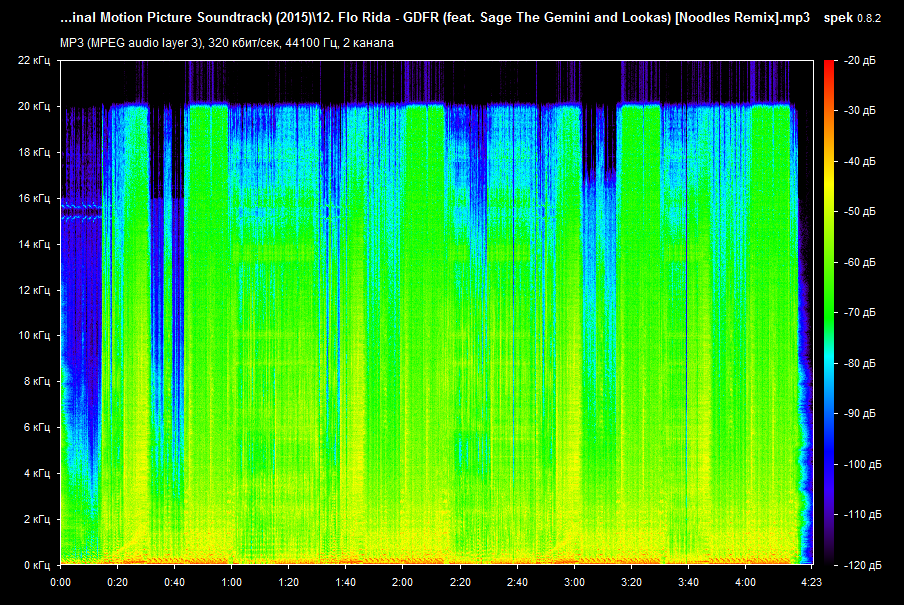Image resolution: width=904 pixels, height=605 pixels.
Task: Select the -70 дБ level label
Action: click(x=859, y=313)
